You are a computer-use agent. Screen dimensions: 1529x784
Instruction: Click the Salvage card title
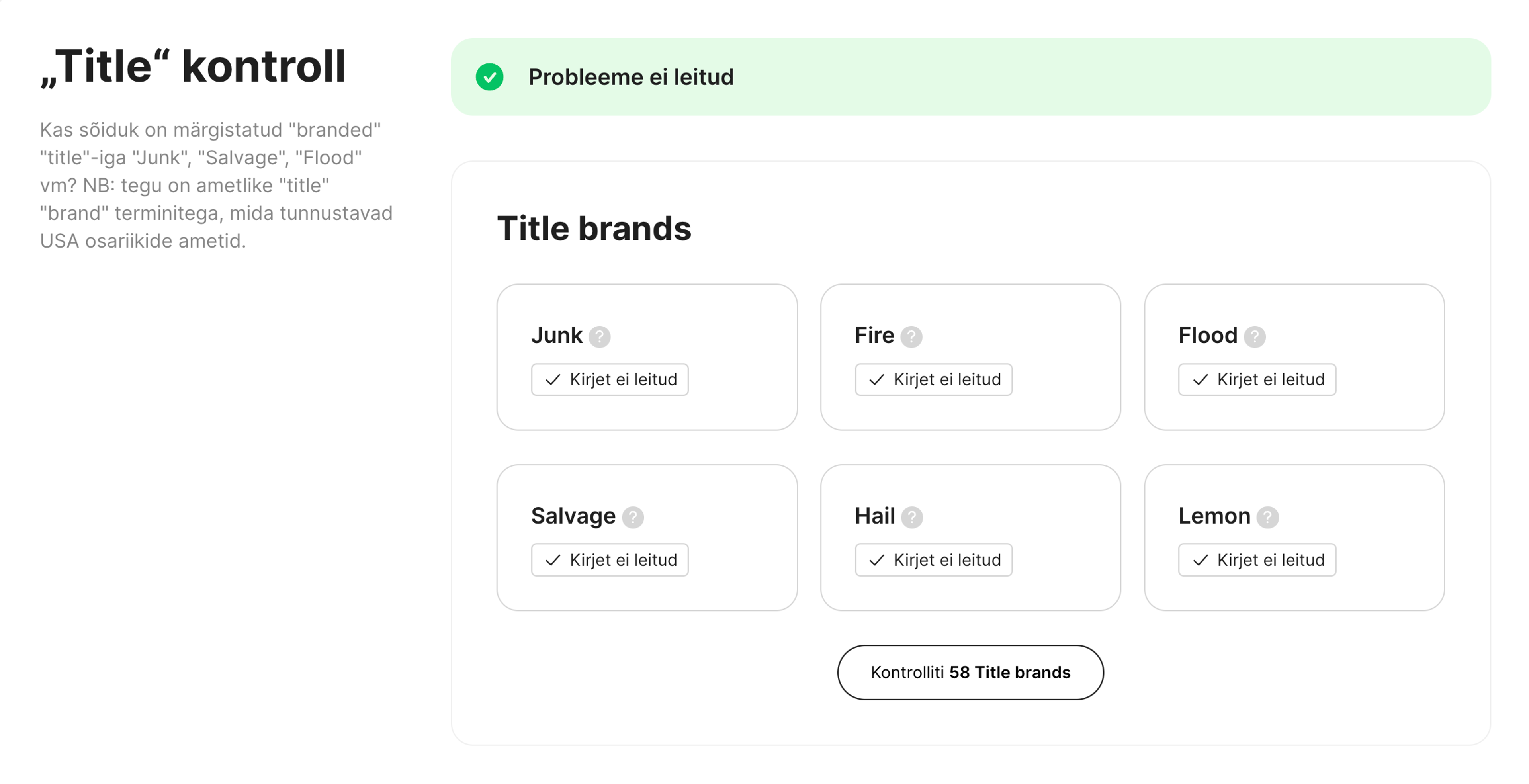point(573,516)
